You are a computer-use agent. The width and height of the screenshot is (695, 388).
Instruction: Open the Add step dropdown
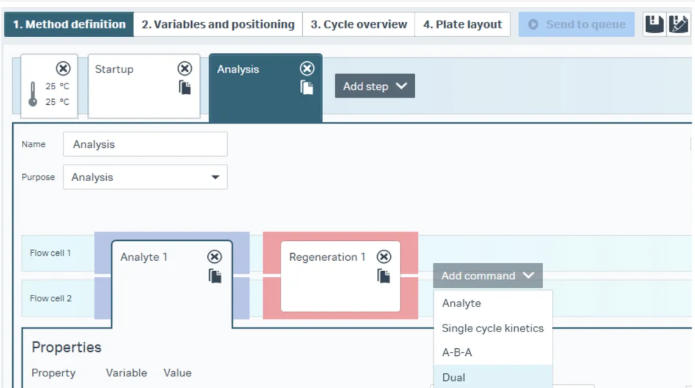coord(375,86)
